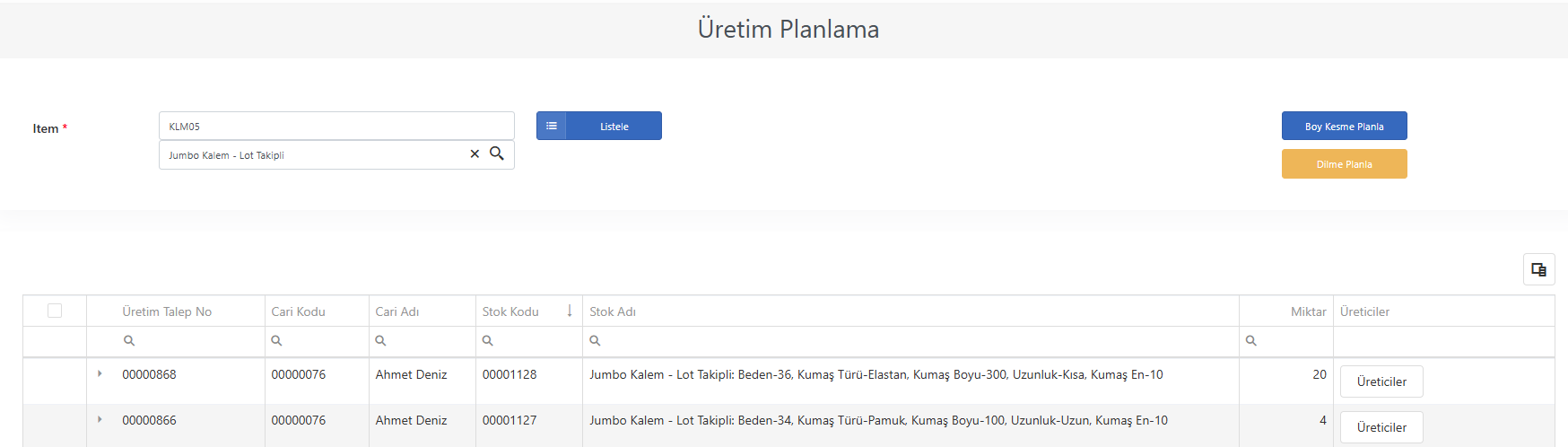Click the Cari Kodu filter field

[x=317, y=341]
